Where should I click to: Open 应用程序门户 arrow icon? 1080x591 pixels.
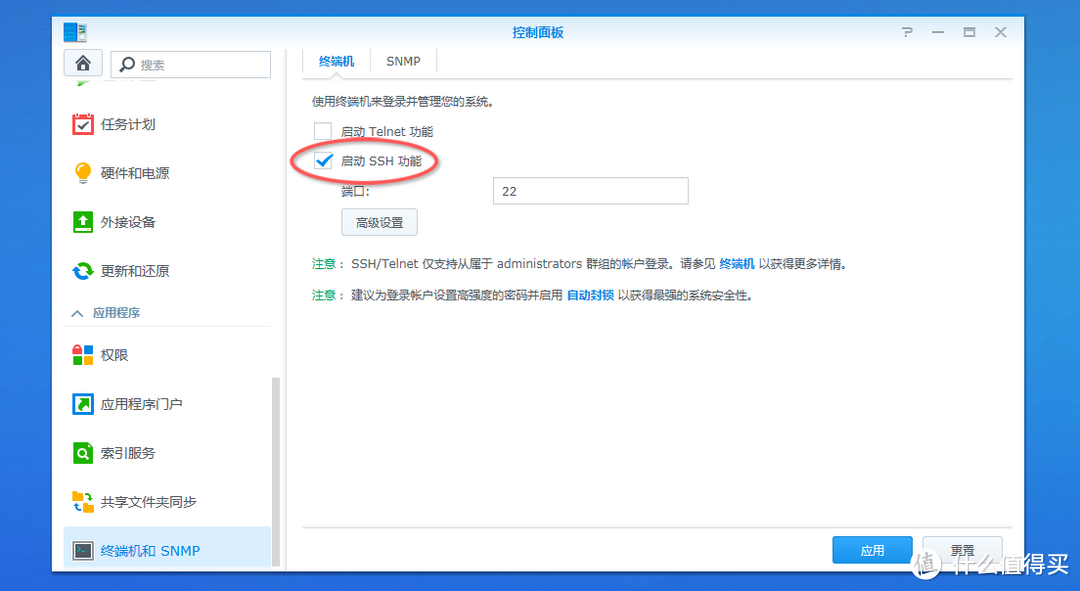tap(83, 404)
